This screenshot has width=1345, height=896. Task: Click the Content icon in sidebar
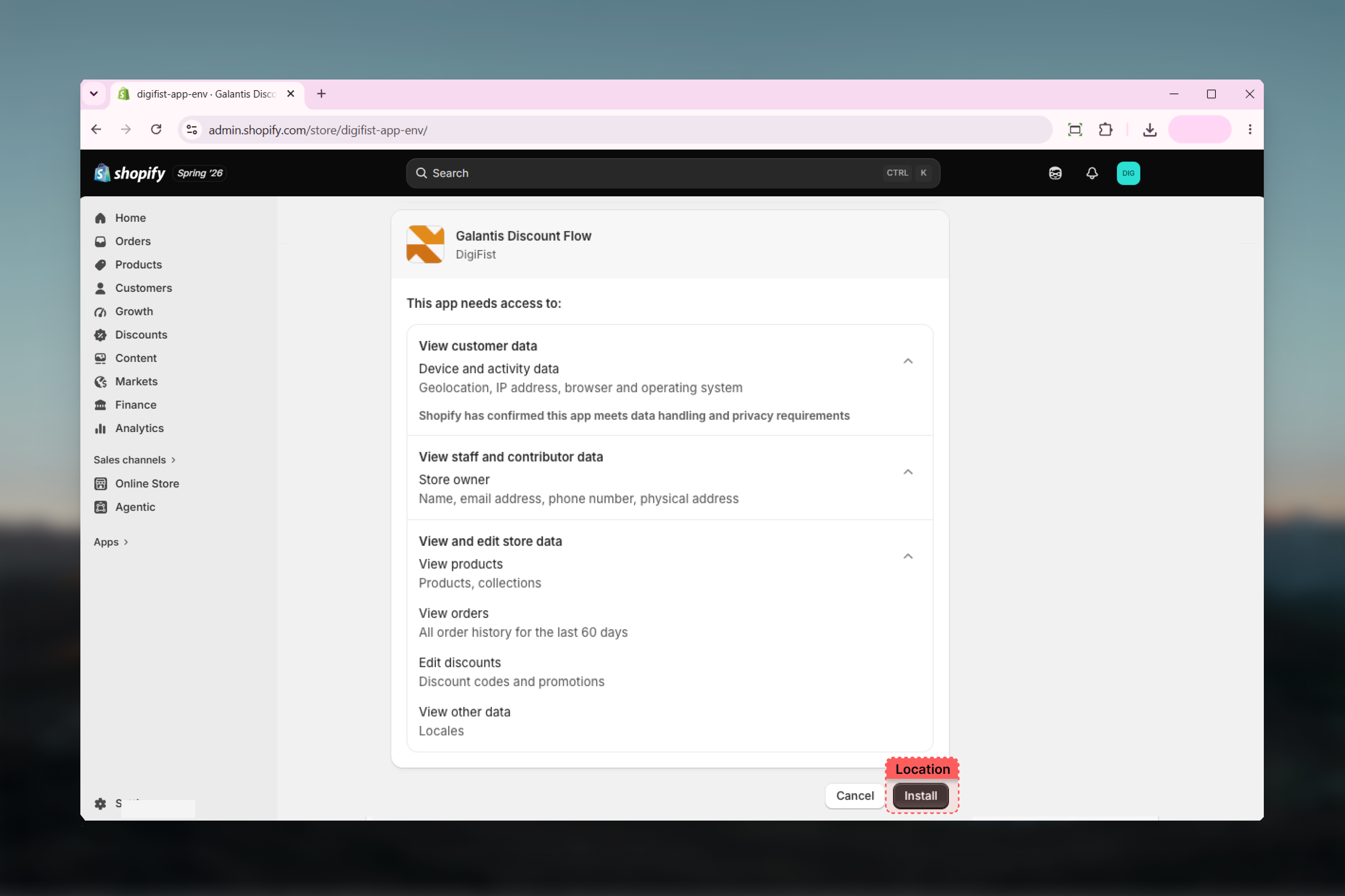click(x=100, y=358)
